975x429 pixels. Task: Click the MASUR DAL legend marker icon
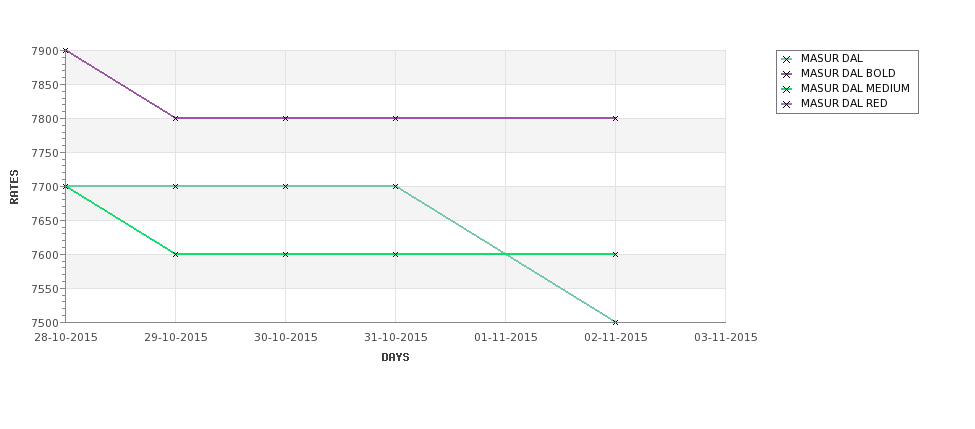click(787, 60)
